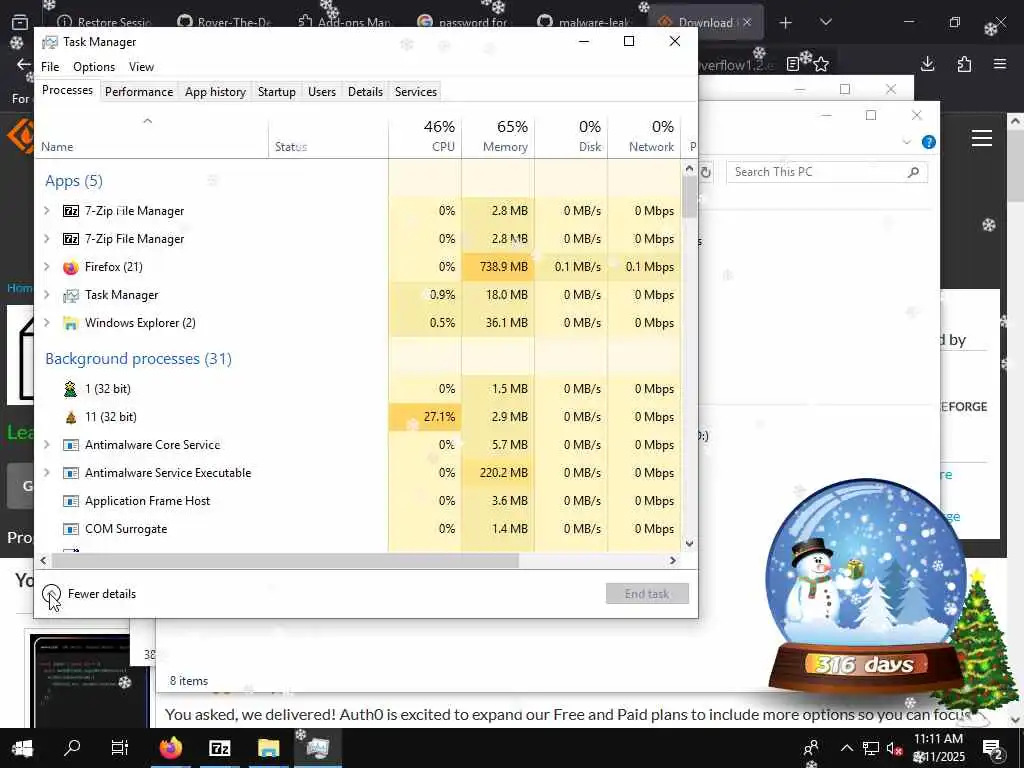Image resolution: width=1024 pixels, height=768 pixels.
Task: Open File Explorer from taskbar
Action: pos(268,748)
